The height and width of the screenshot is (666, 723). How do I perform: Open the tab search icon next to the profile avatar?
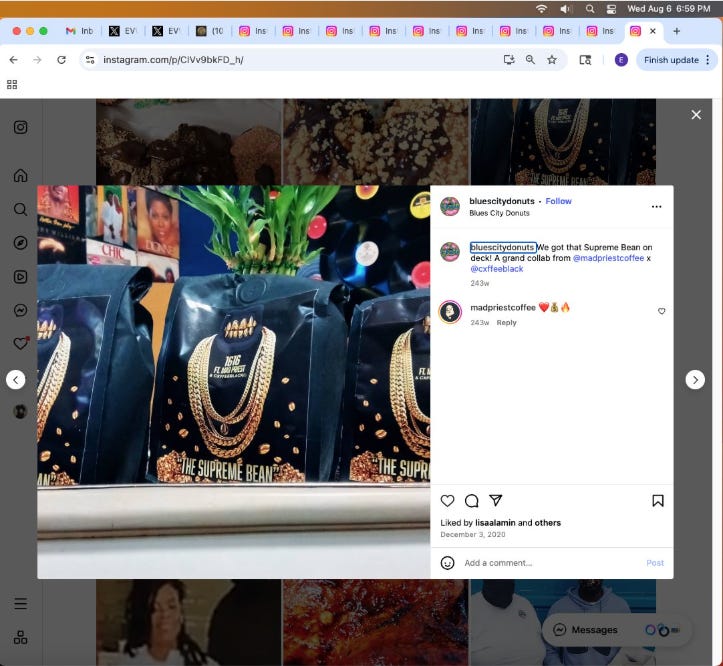[585, 60]
